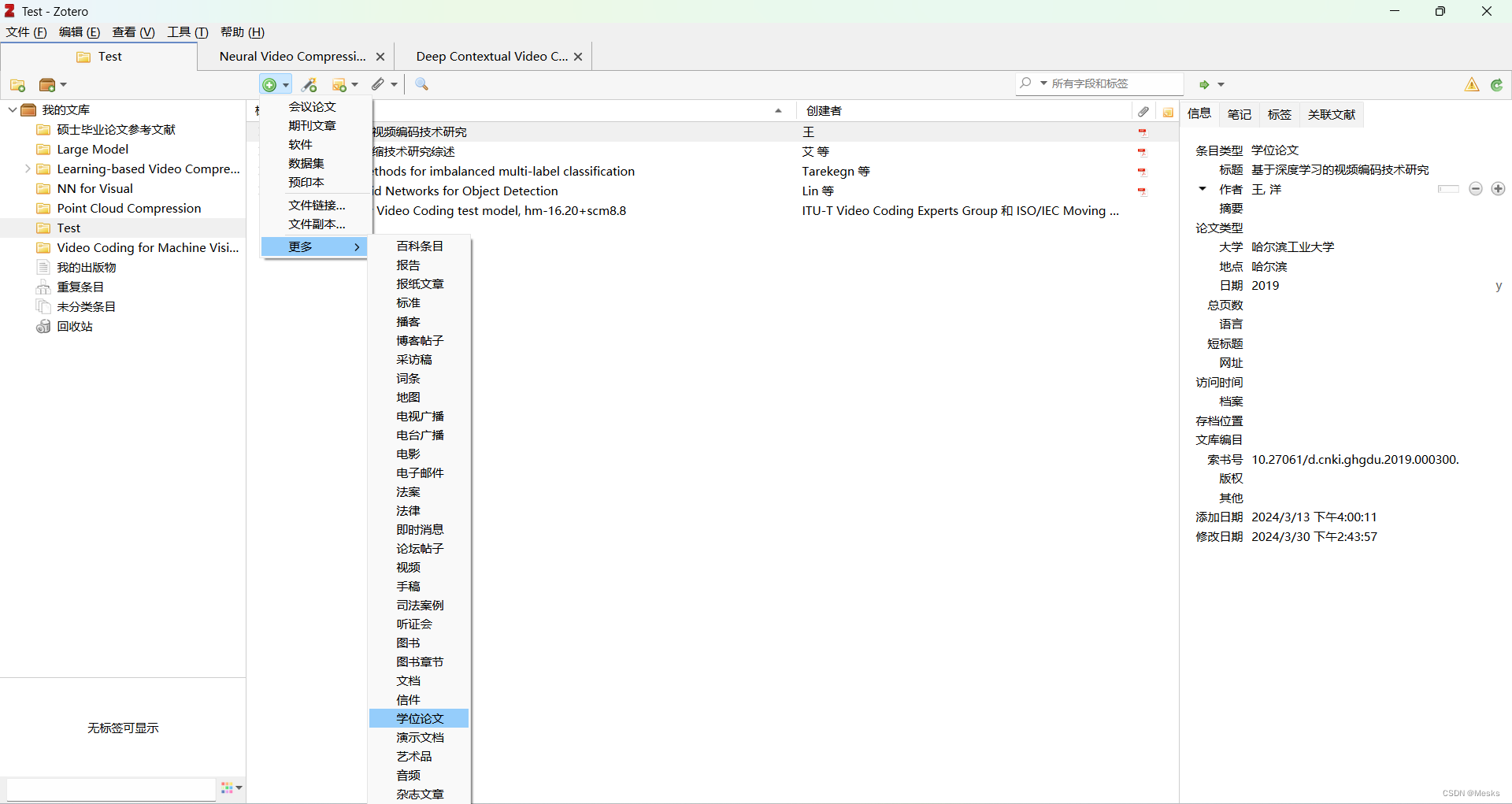The height and width of the screenshot is (804, 1512).
Task: Click the search mode magnifier dropdown
Action: tap(1032, 83)
